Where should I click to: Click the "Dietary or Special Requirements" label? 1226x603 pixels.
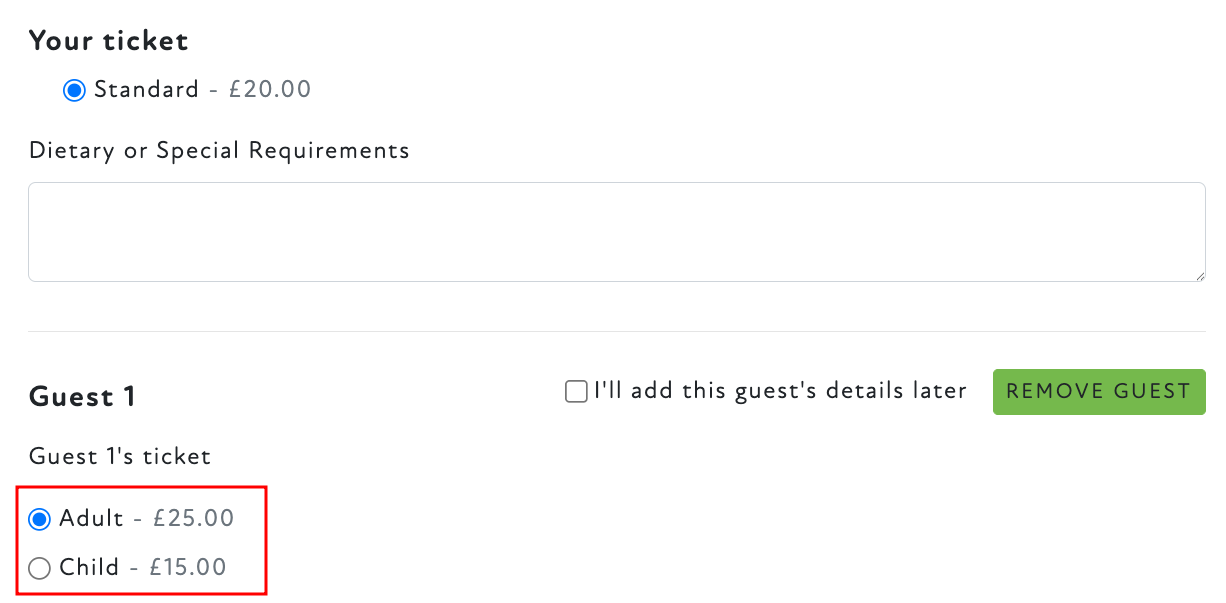click(219, 151)
